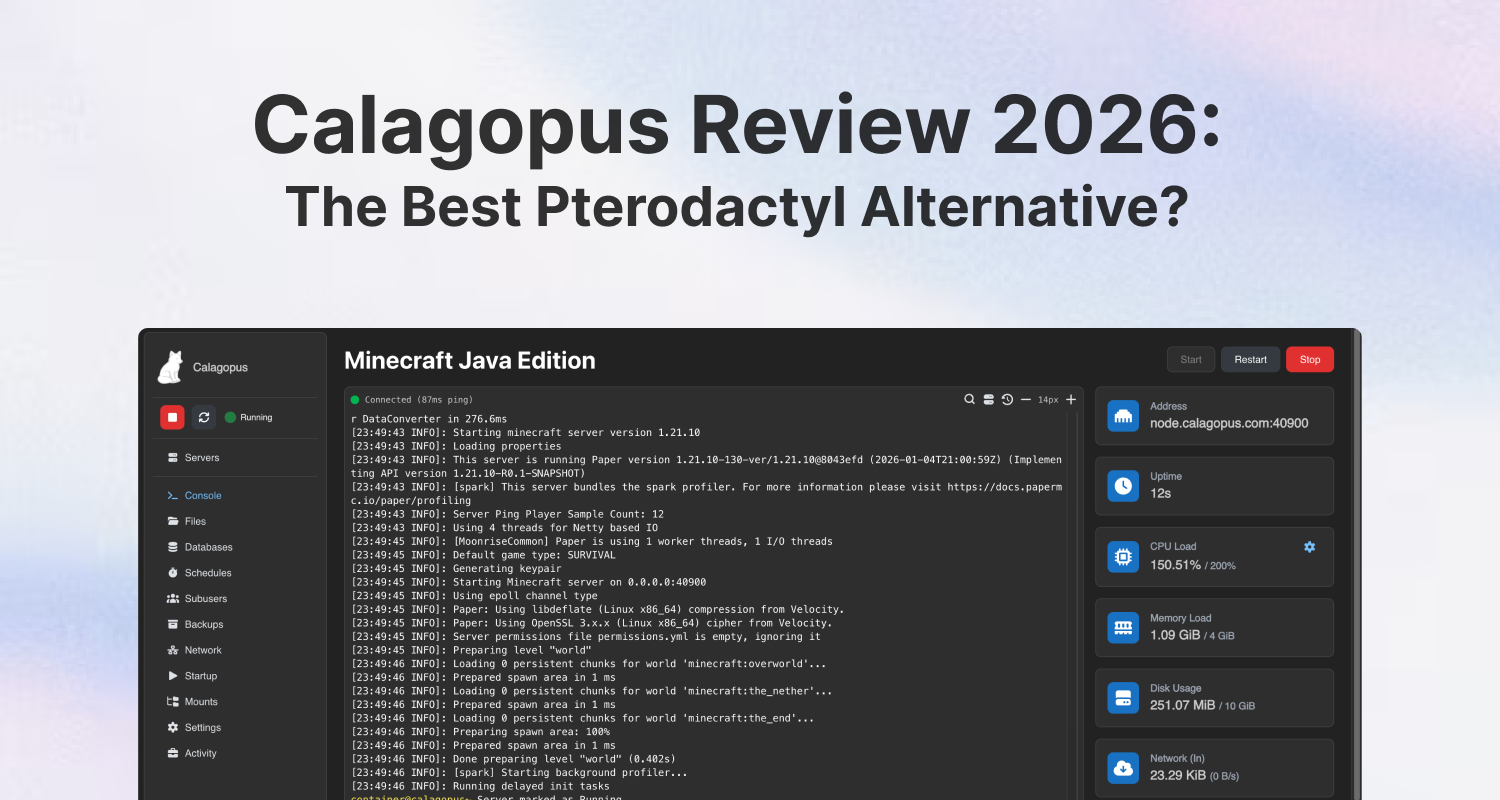Screen dimensions: 1500x800
Task: Click the "251.07 MiB" disk usage value
Action: 1183,705
